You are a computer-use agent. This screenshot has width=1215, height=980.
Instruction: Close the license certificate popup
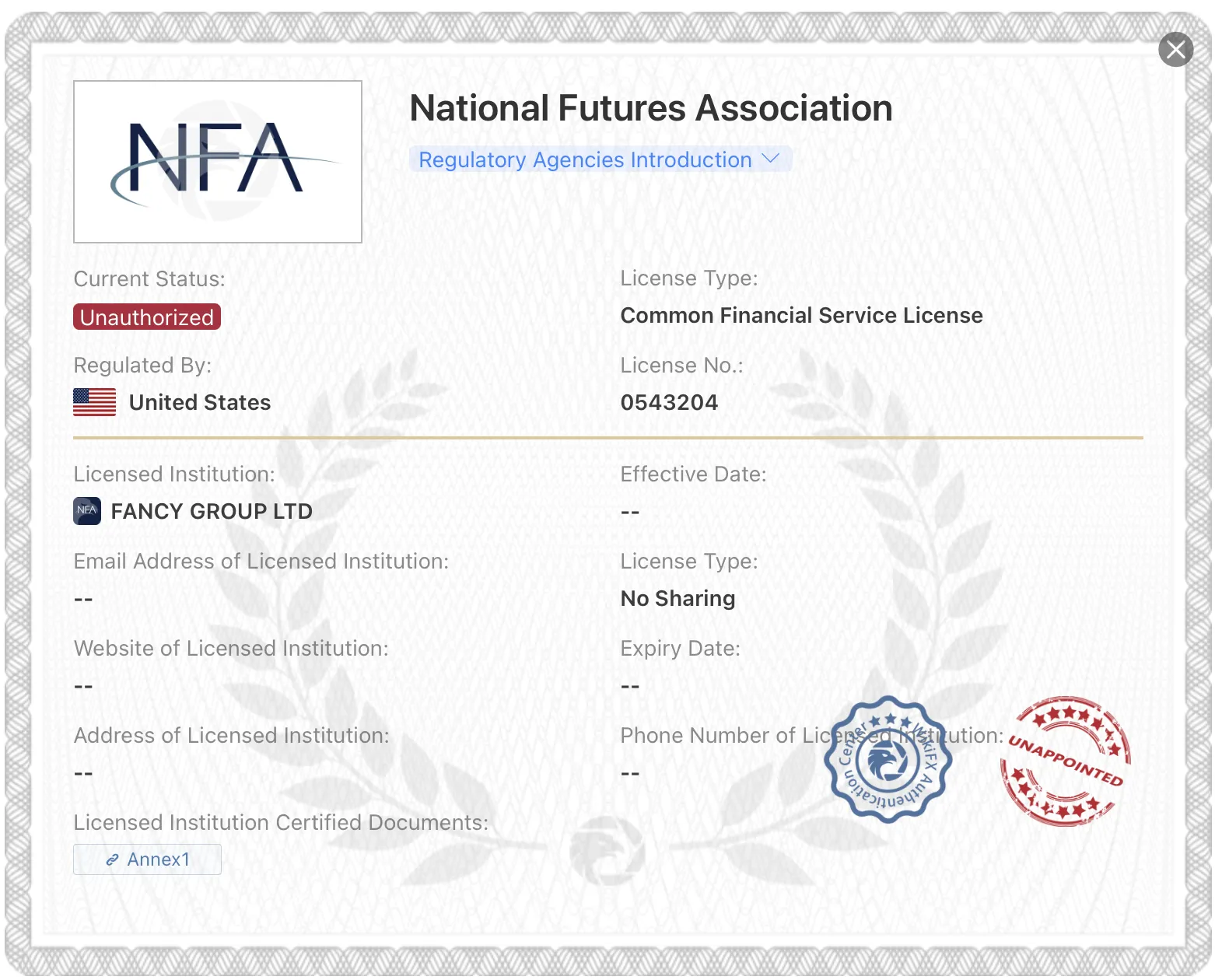(1175, 50)
